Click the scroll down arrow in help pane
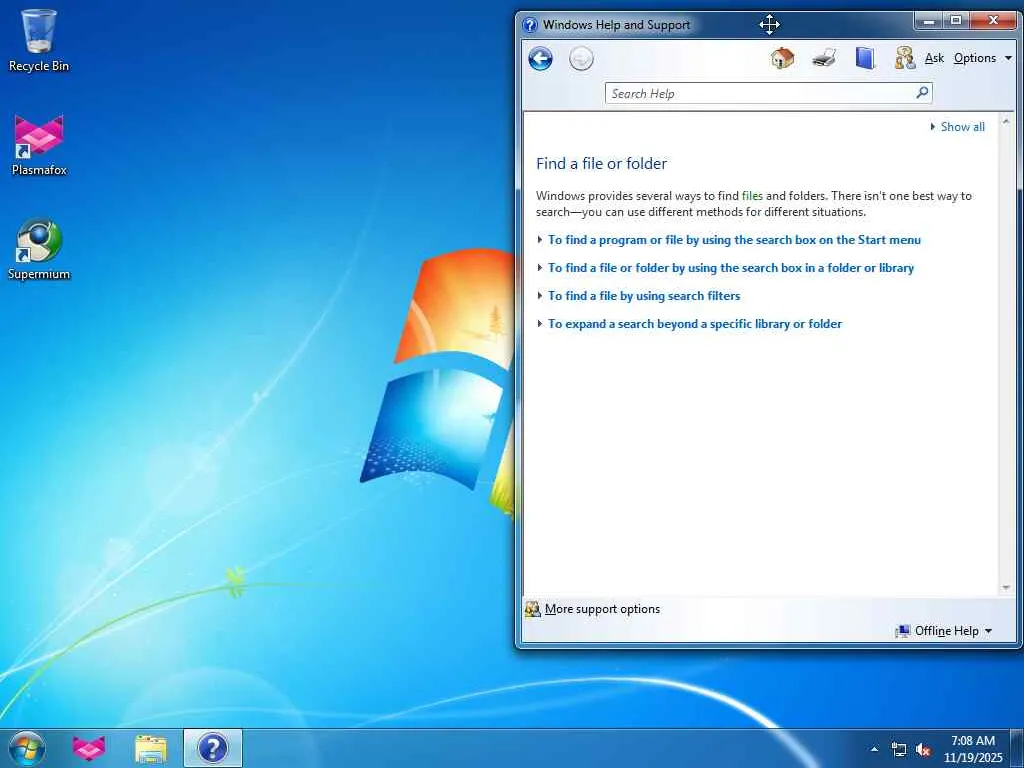The height and width of the screenshot is (768, 1024). [x=1006, y=588]
